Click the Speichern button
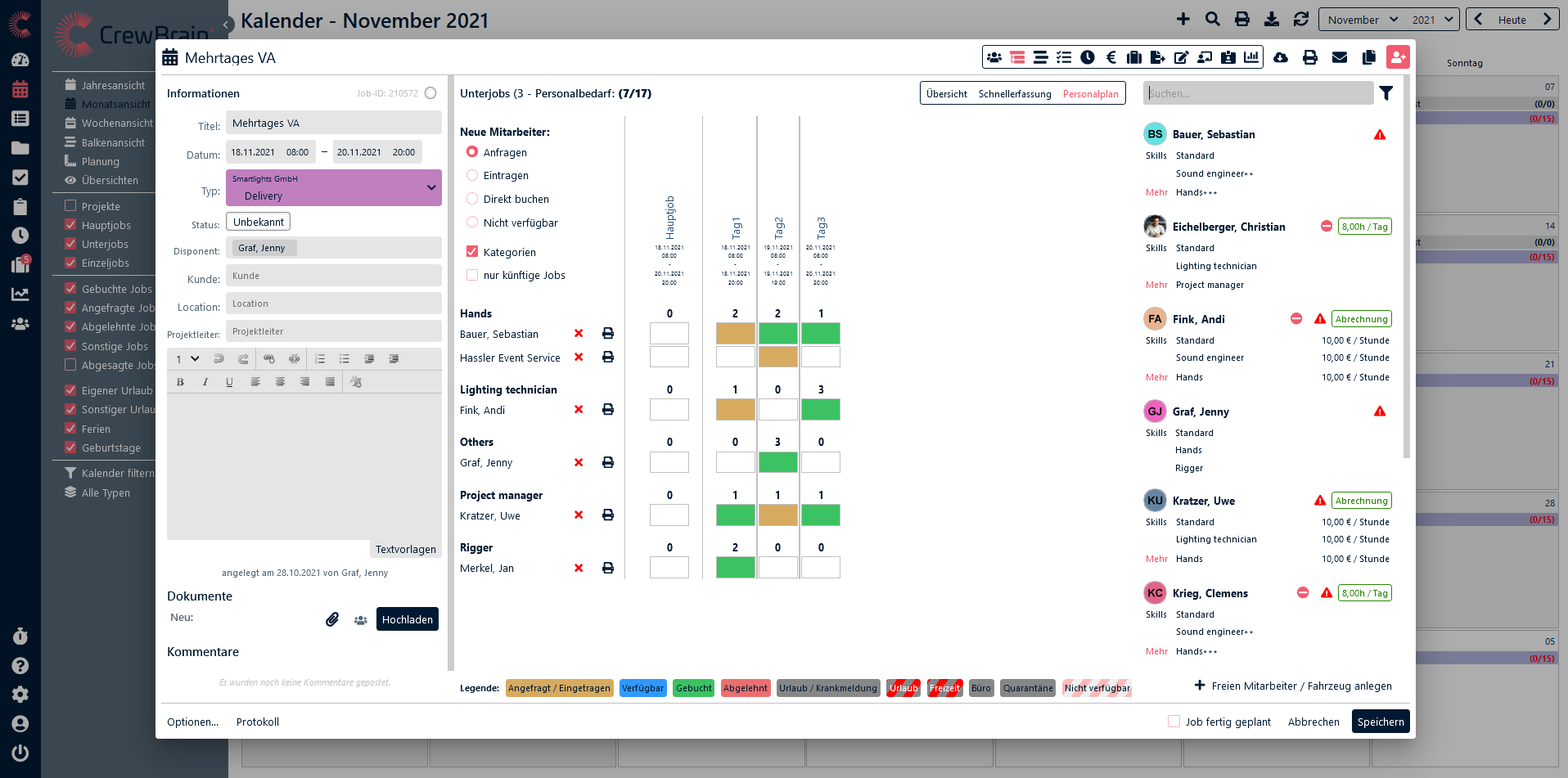The height and width of the screenshot is (778, 1568). click(1380, 722)
